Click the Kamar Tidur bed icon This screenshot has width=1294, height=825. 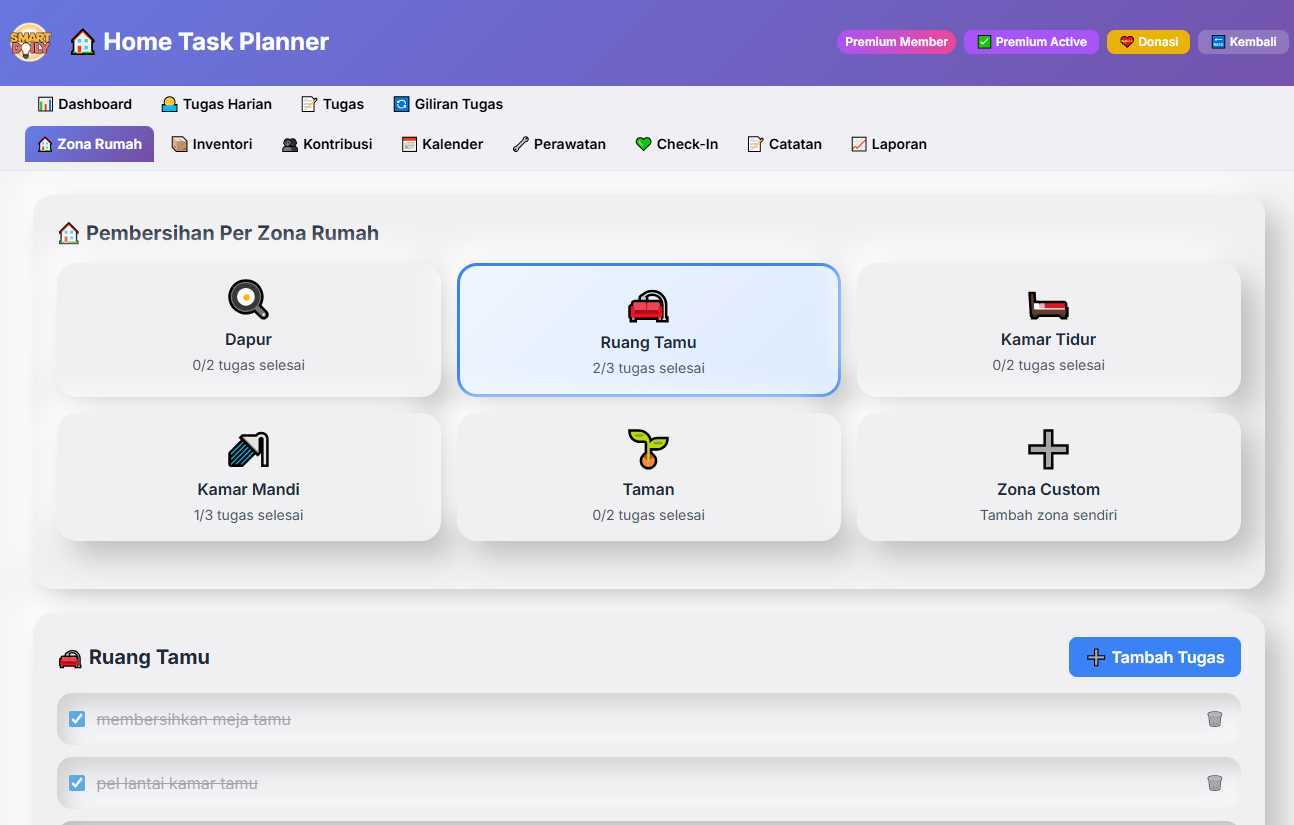click(1048, 304)
